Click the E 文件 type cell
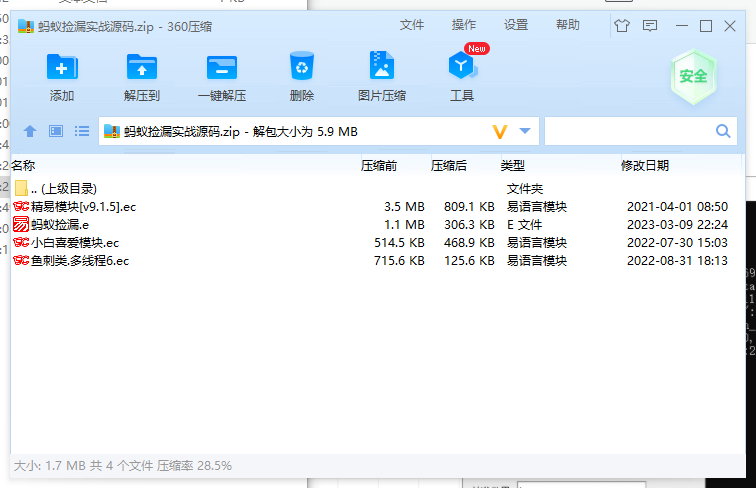756x488 pixels. tap(525, 225)
